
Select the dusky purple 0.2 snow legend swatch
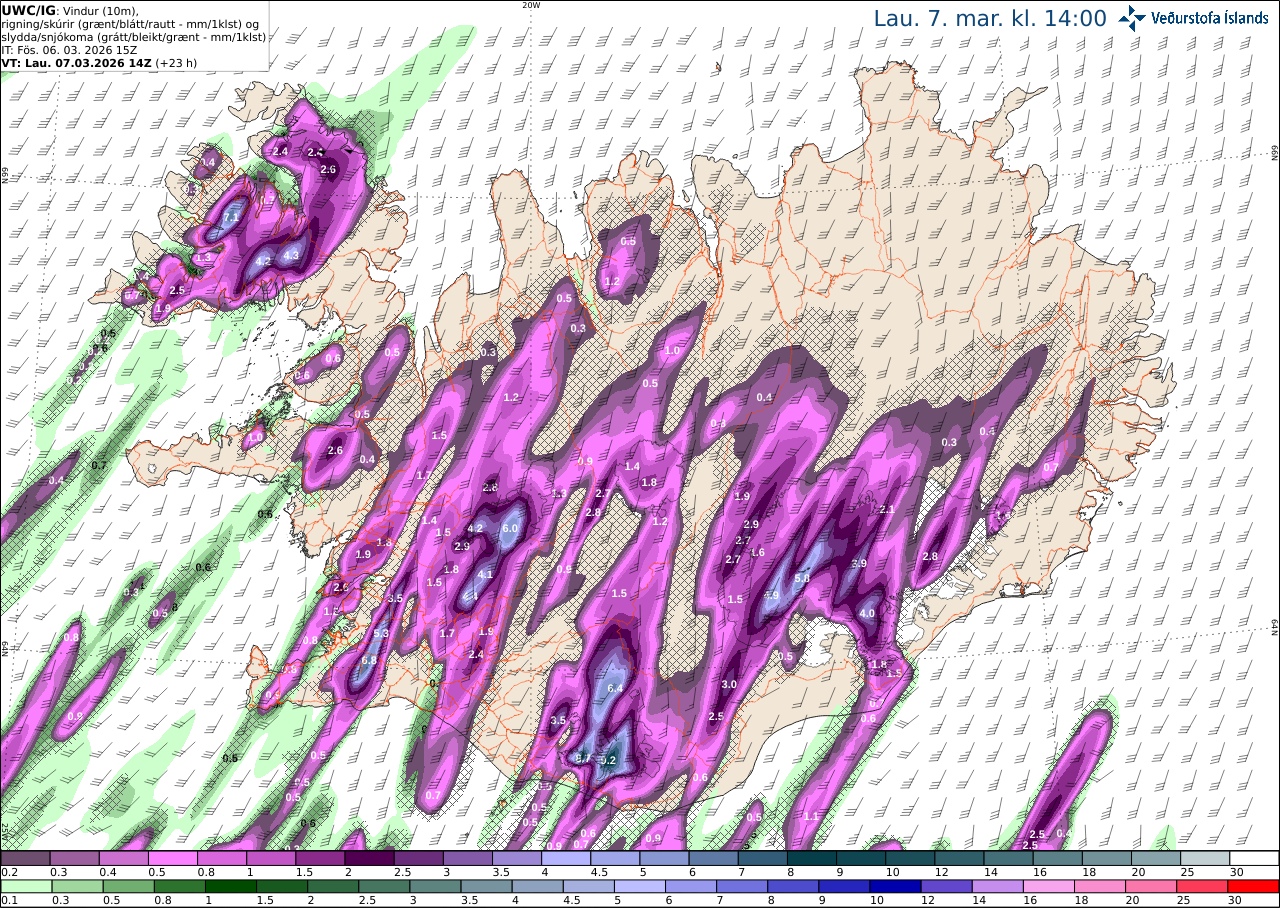[x=25, y=858]
